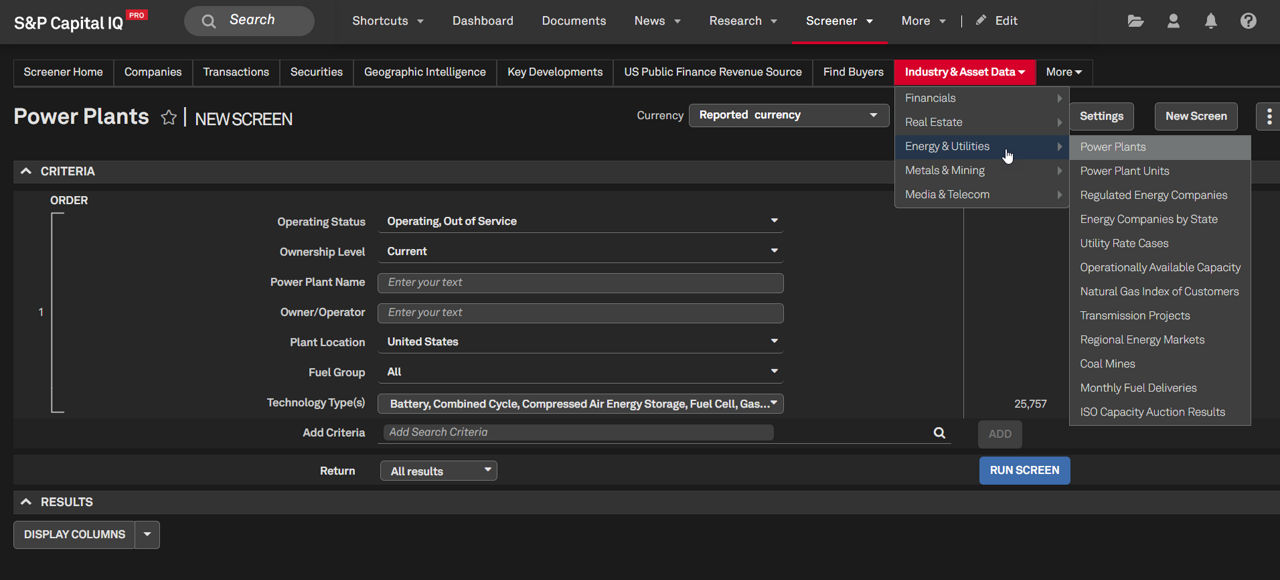Open the Fuel Group dropdown
Viewport: 1280px width, 580px height.
click(580, 371)
